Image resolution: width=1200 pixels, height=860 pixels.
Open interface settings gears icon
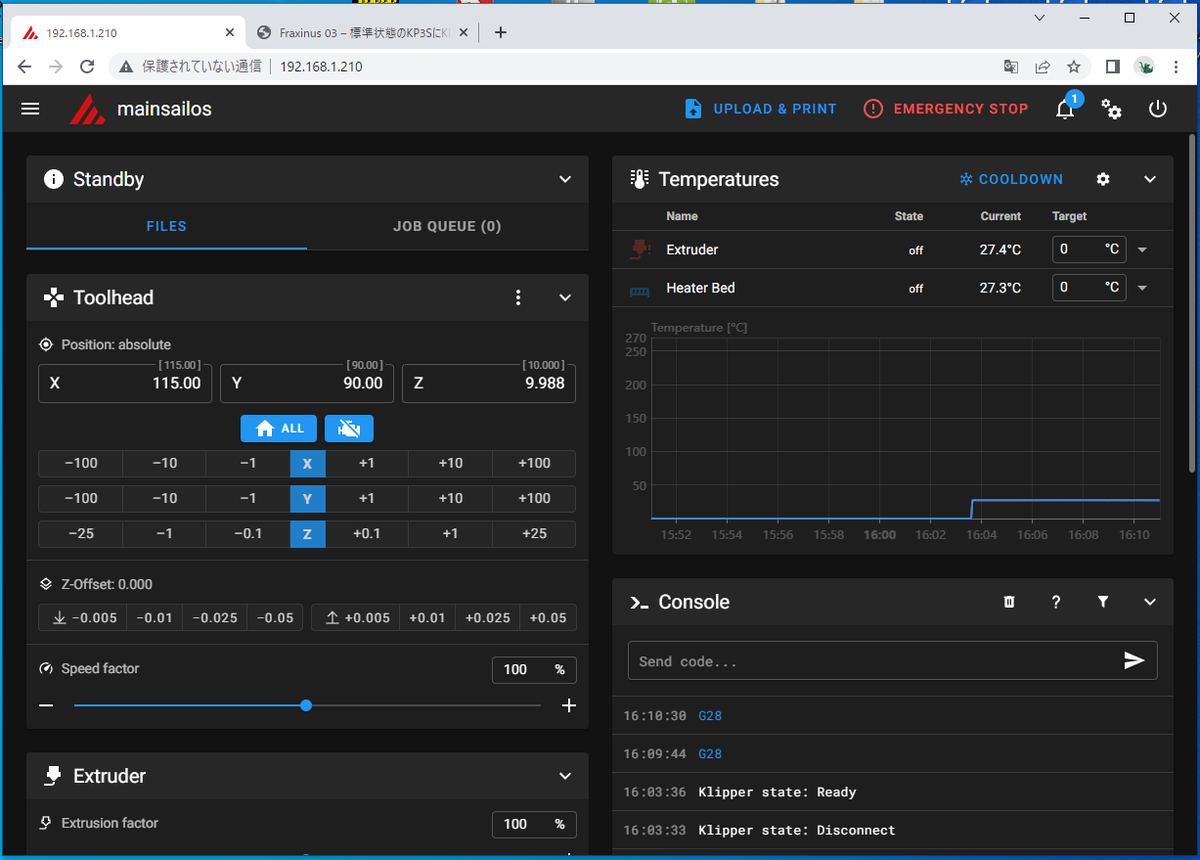(x=1111, y=109)
